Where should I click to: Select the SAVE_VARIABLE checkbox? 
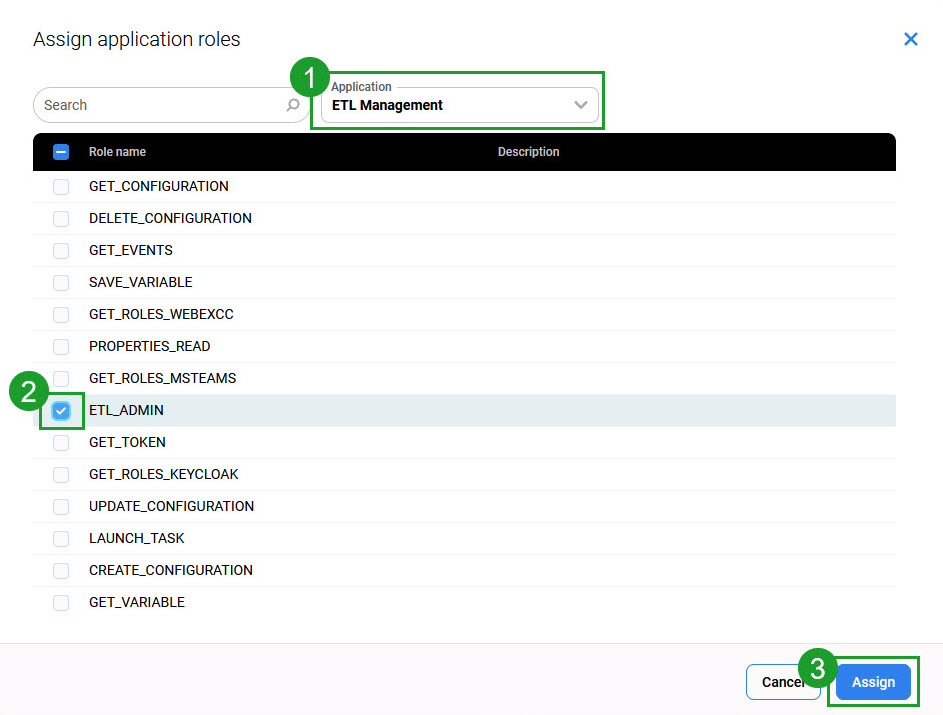point(61,282)
